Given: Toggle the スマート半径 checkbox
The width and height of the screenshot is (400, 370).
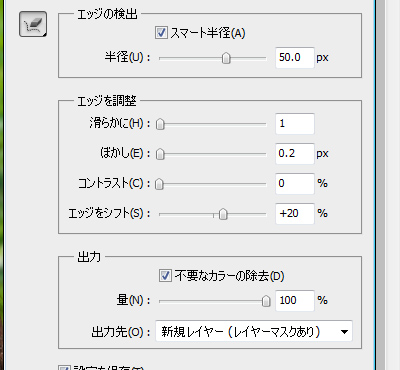Looking at the screenshot, I should click(161, 33).
